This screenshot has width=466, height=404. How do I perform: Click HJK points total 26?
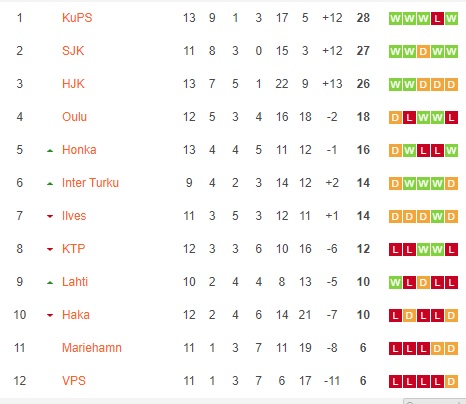click(363, 84)
